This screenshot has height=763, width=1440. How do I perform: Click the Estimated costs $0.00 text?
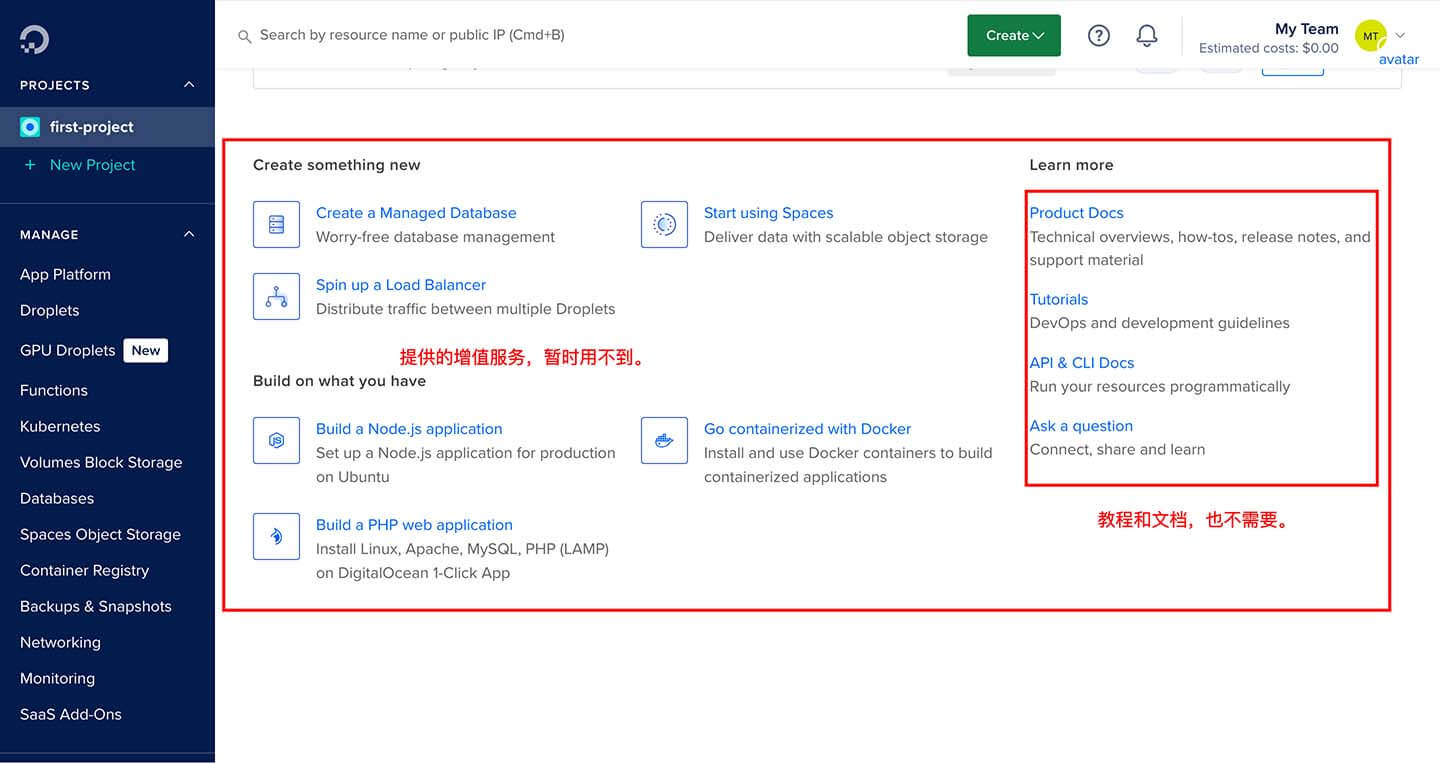click(1268, 48)
